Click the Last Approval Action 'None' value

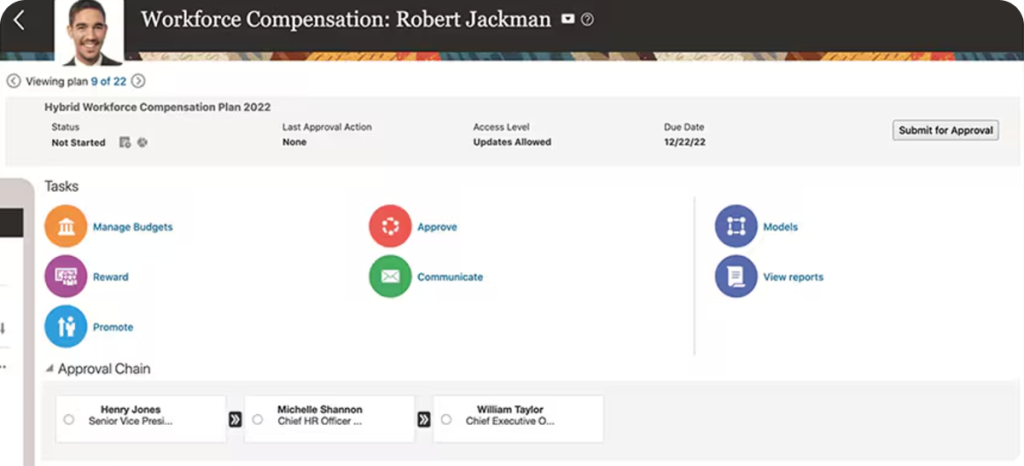[x=295, y=142]
